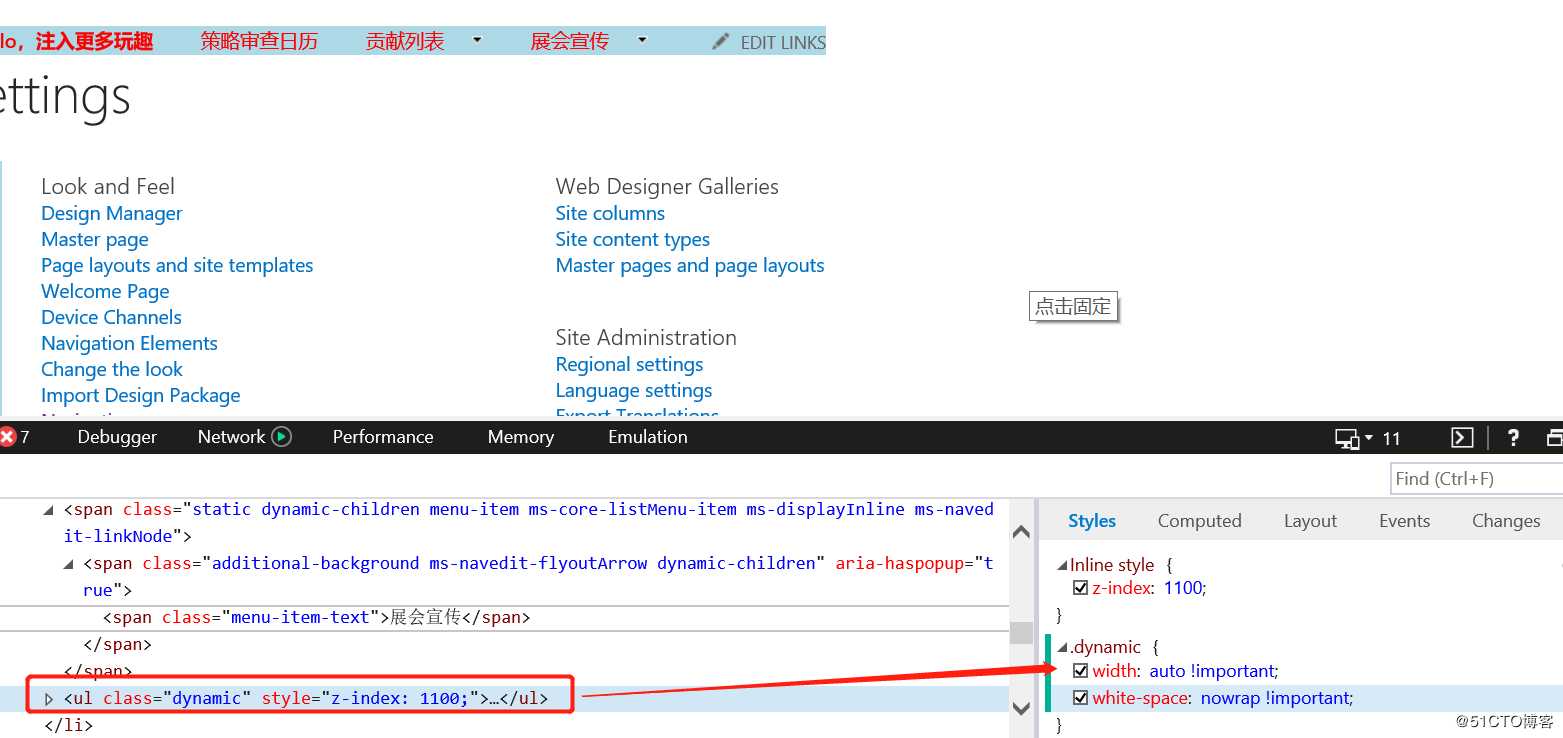This screenshot has width=1563, height=738.
Task: Open Page layouts and site templates link
Action: point(177,265)
